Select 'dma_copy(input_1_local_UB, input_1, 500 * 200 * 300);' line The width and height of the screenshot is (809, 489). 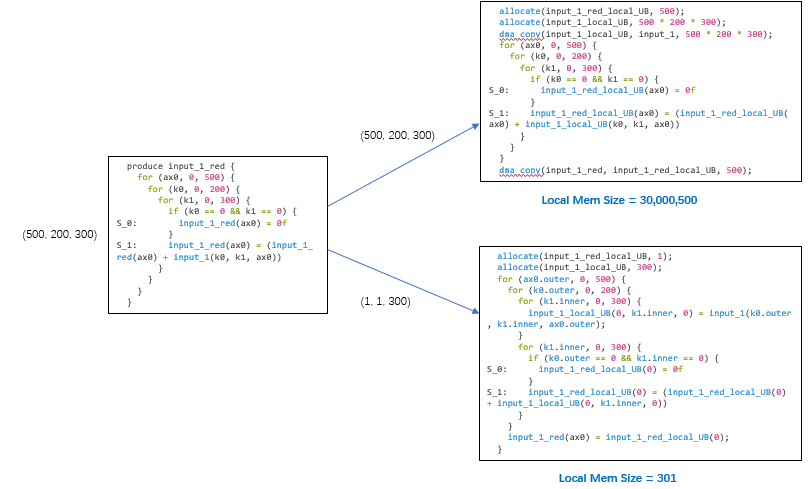click(x=636, y=34)
